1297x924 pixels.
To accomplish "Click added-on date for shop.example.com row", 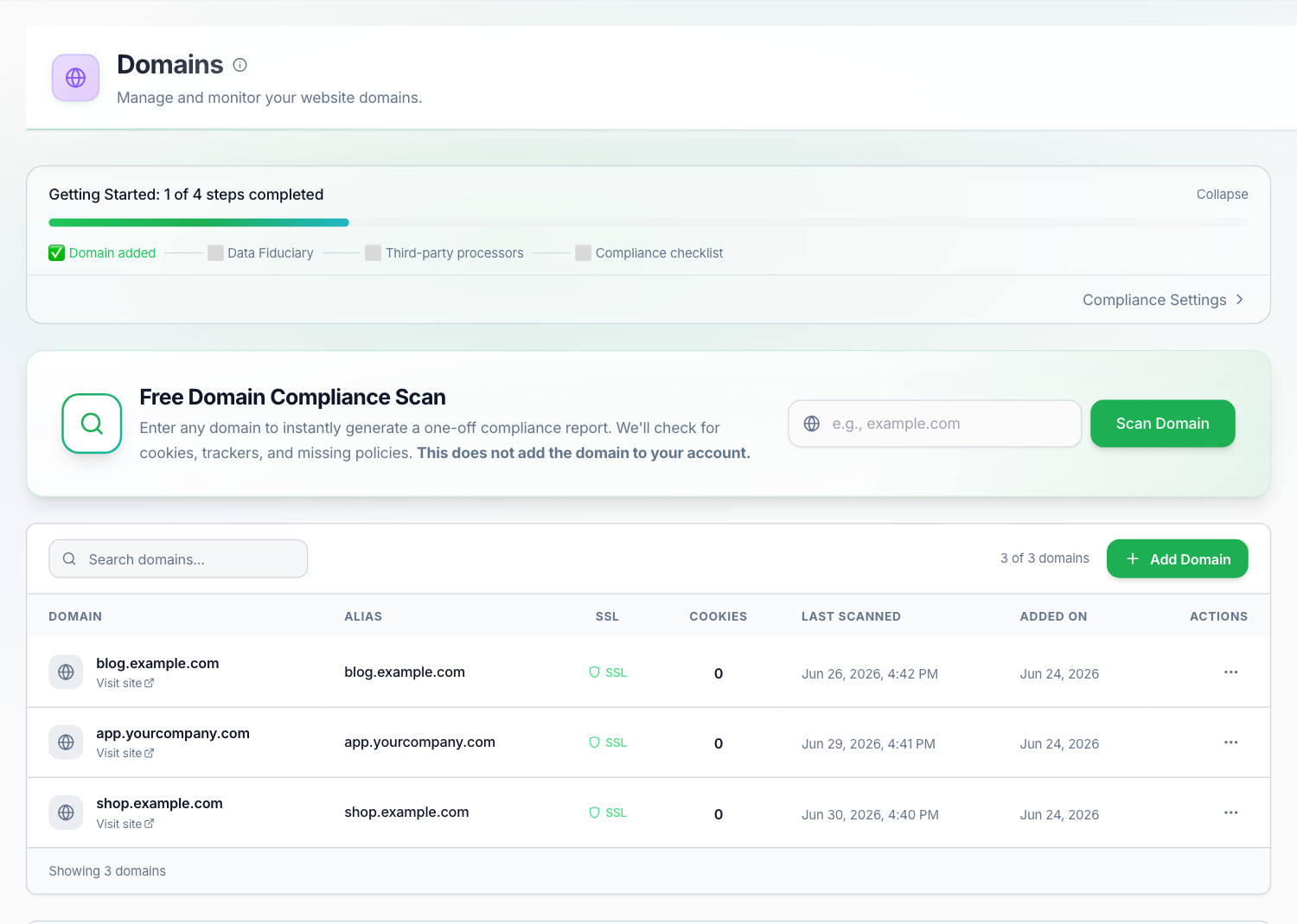I will (1059, 814).
